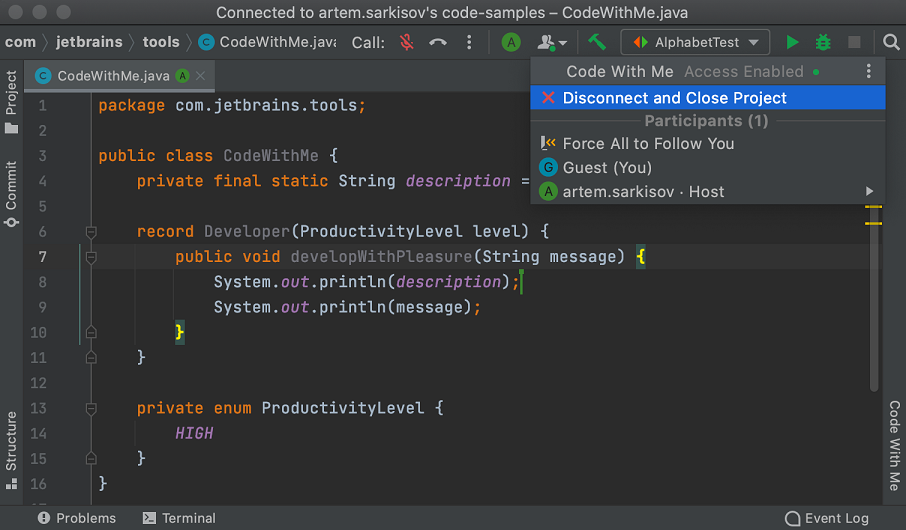The height and width of the screenshot is (530, 906).
Task: Enable Force All to Follow You
Action: pyautogui.click(x=648, y=143)
